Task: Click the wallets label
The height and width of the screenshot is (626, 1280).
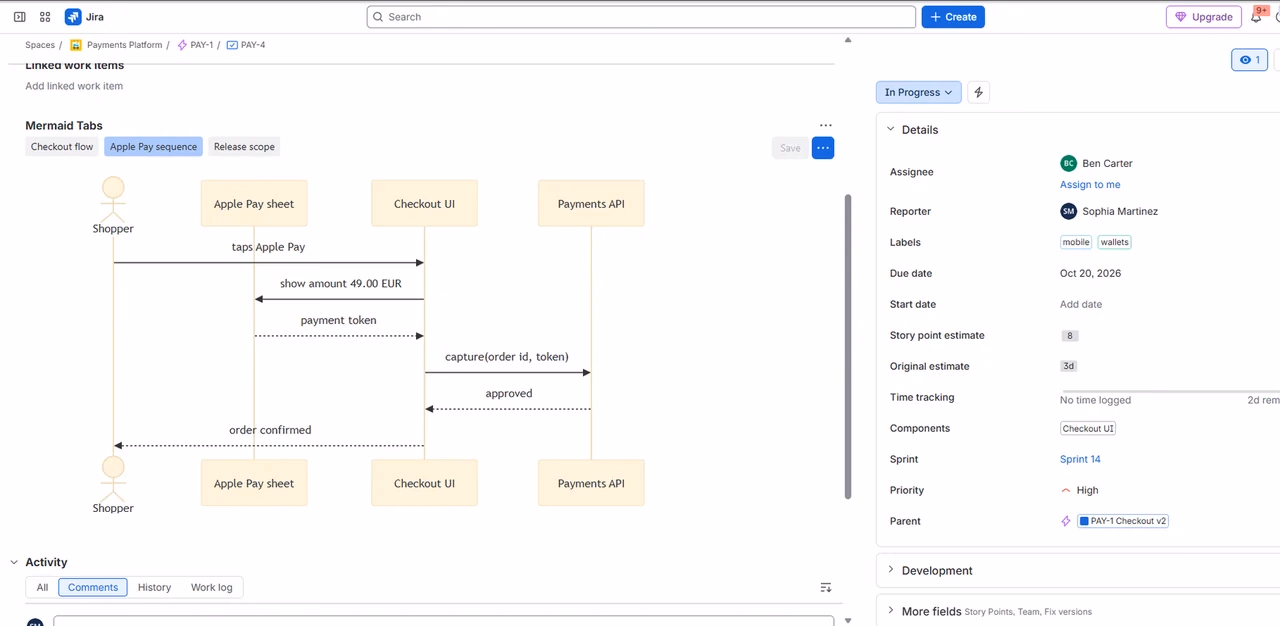Action: 1114,242
